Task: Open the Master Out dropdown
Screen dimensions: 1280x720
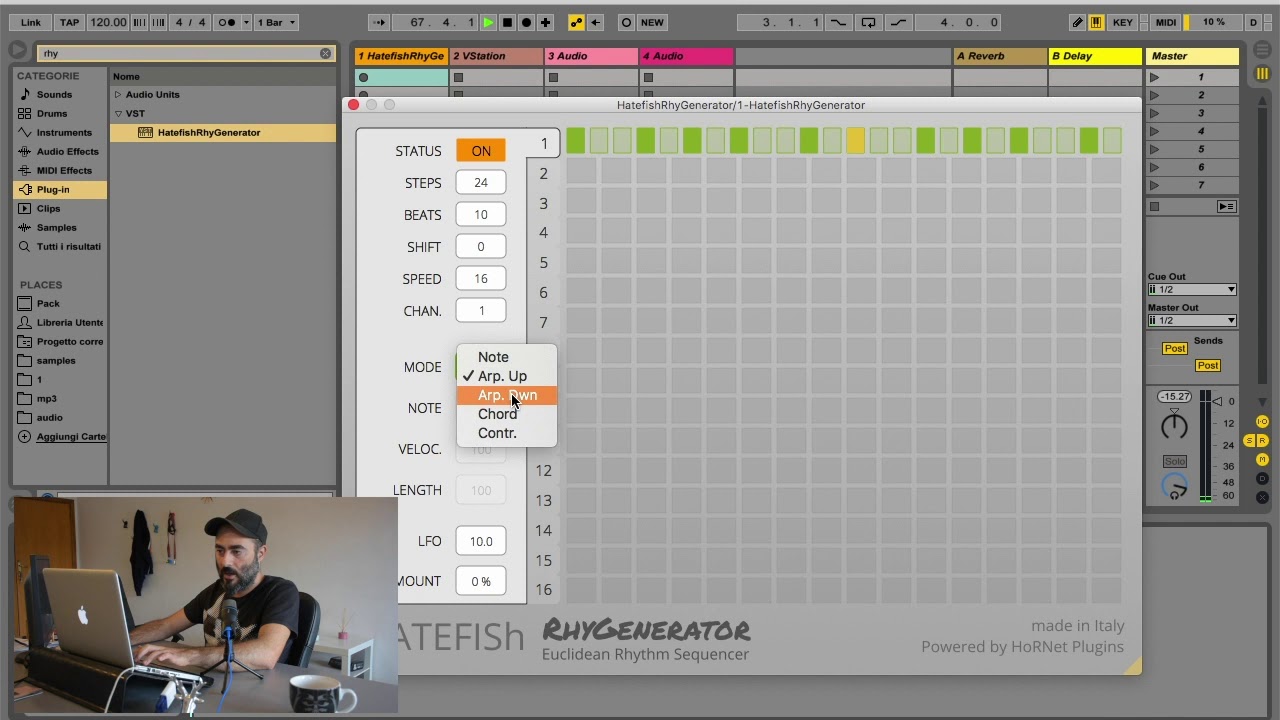Action: point(1192,321)
